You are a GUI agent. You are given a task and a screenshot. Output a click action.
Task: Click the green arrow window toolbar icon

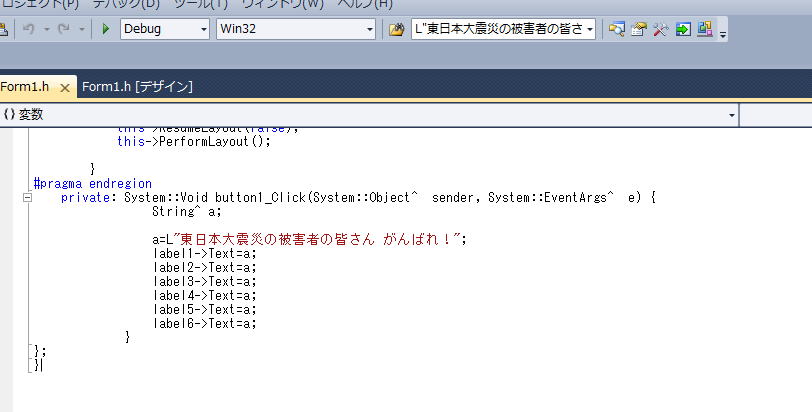pos(683,29)
